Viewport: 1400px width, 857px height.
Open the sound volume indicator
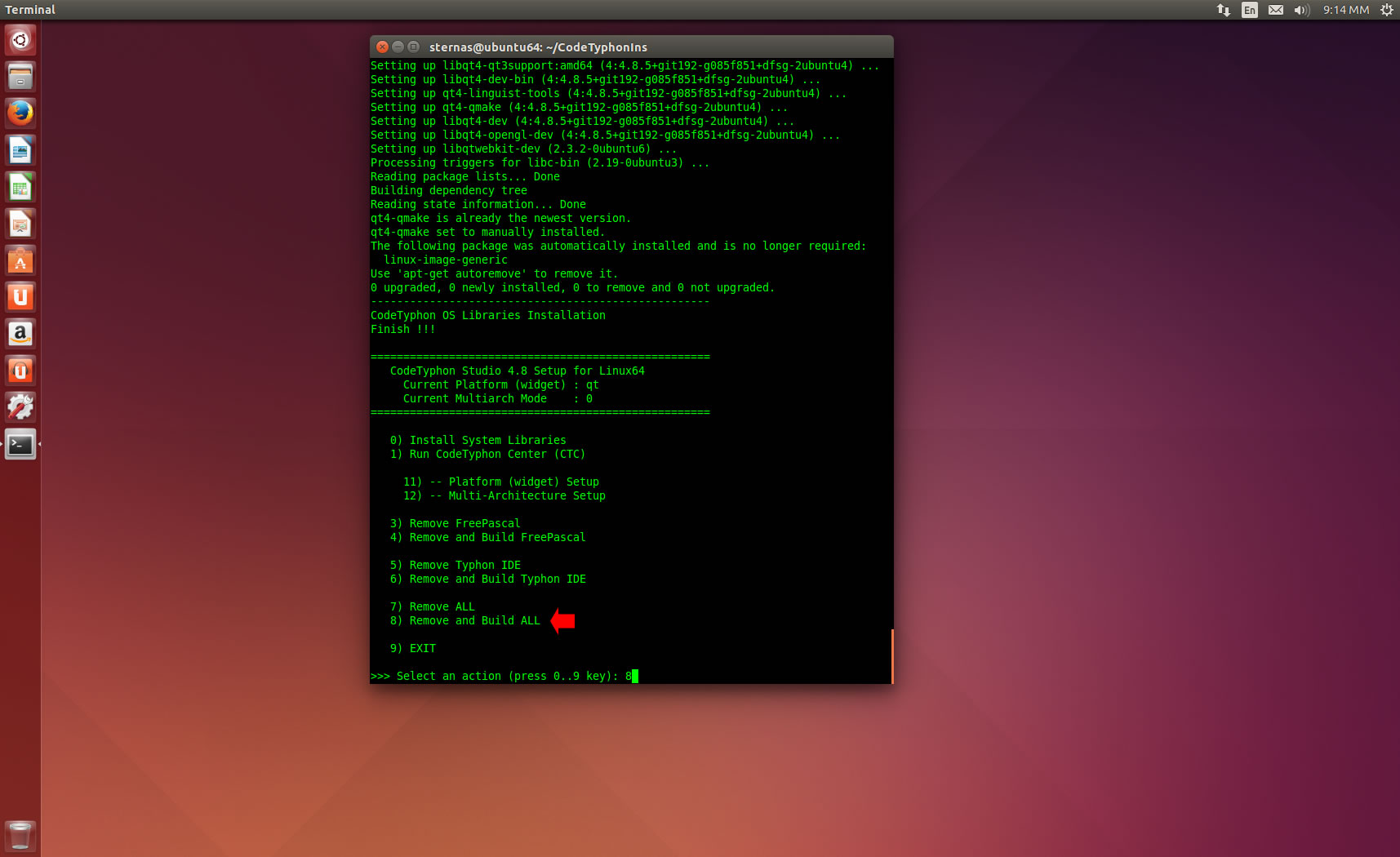pos(1302,10)
